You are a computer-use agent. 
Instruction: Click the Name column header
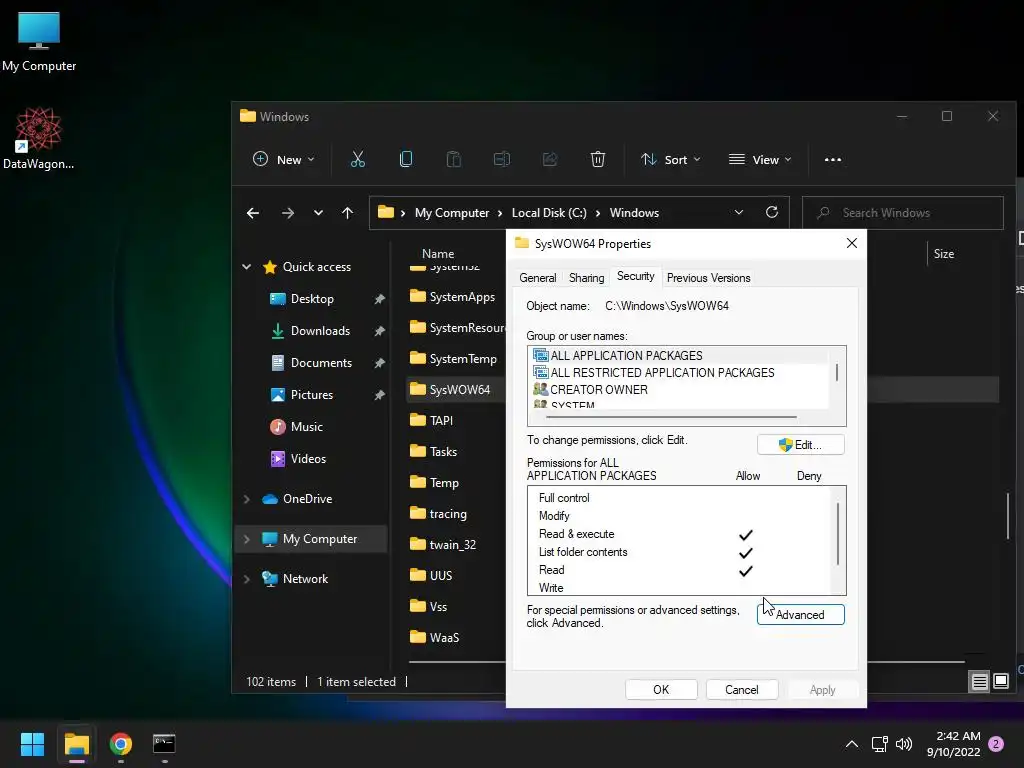pyautogui.click(x=438, y=254)
